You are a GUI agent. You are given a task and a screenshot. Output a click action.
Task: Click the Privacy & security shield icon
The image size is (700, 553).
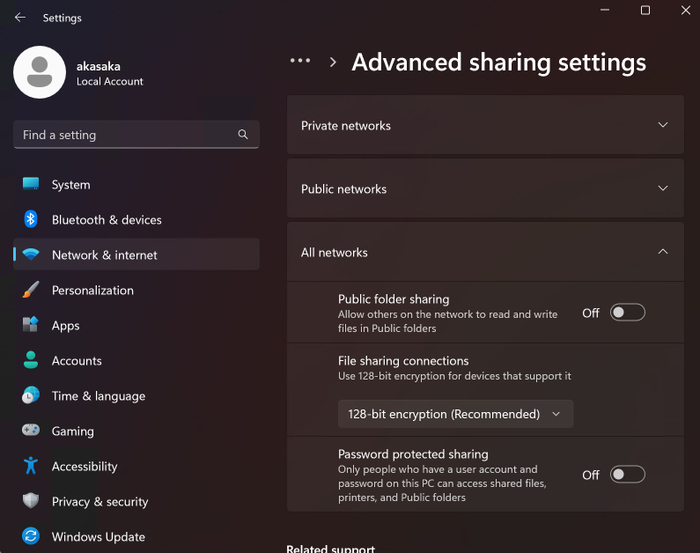click(x=31, y=502)
